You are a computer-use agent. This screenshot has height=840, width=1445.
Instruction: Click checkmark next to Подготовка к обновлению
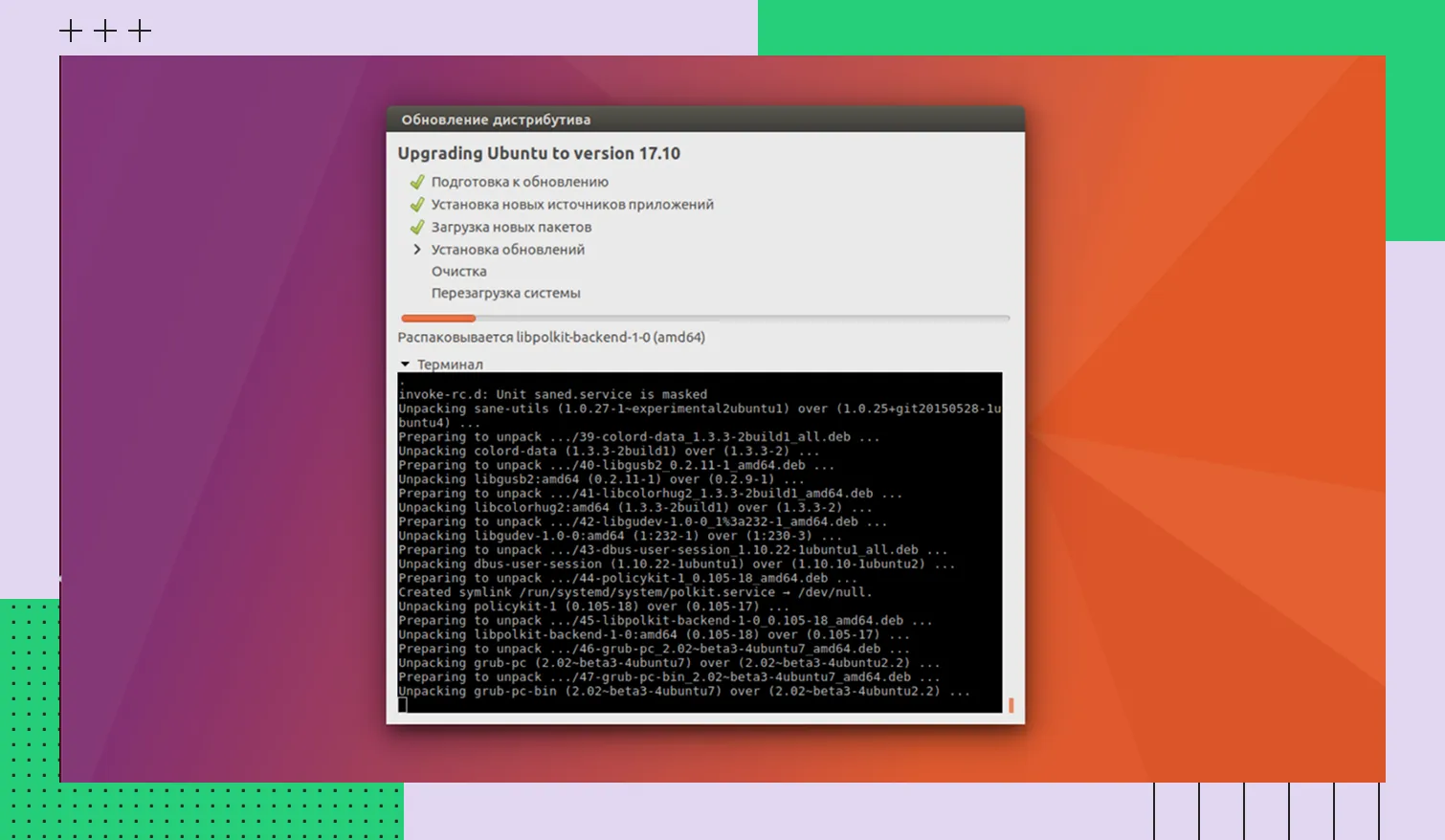417,182
